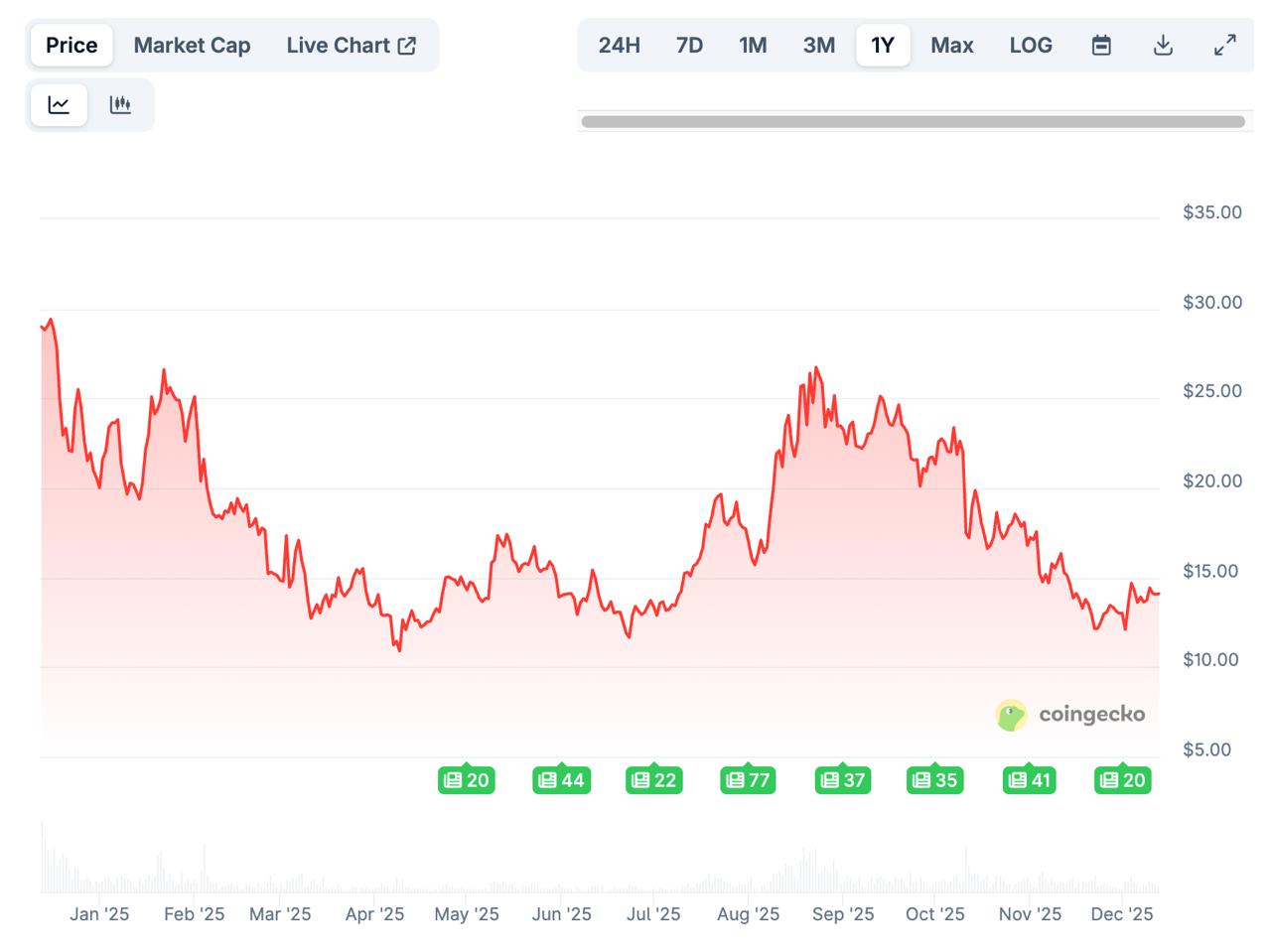This screenshot has height=952, width=1271.
Task: Expand chart to fullscreen using the arrows icon
Action: coord(1225,45)
